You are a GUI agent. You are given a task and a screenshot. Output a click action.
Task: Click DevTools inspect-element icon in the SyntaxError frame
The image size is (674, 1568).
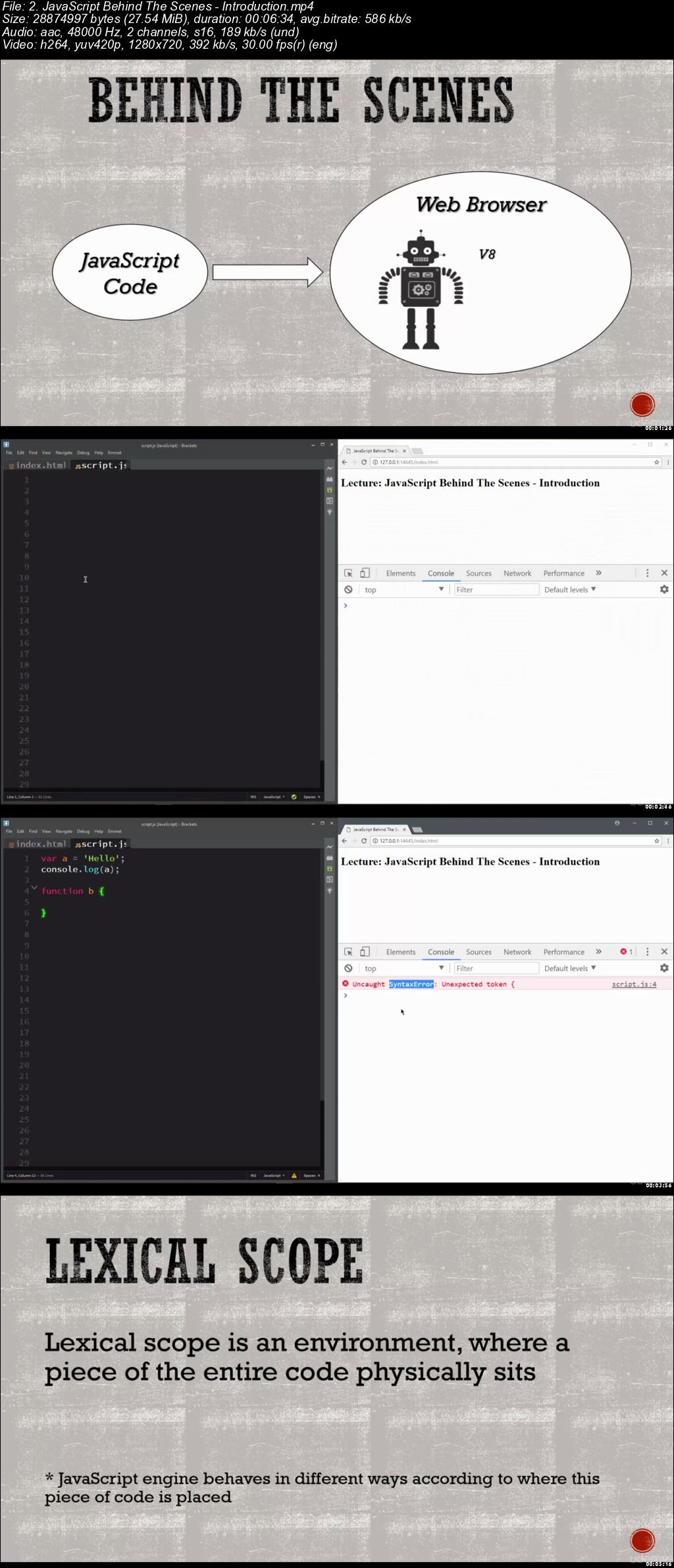coord(349,952)
